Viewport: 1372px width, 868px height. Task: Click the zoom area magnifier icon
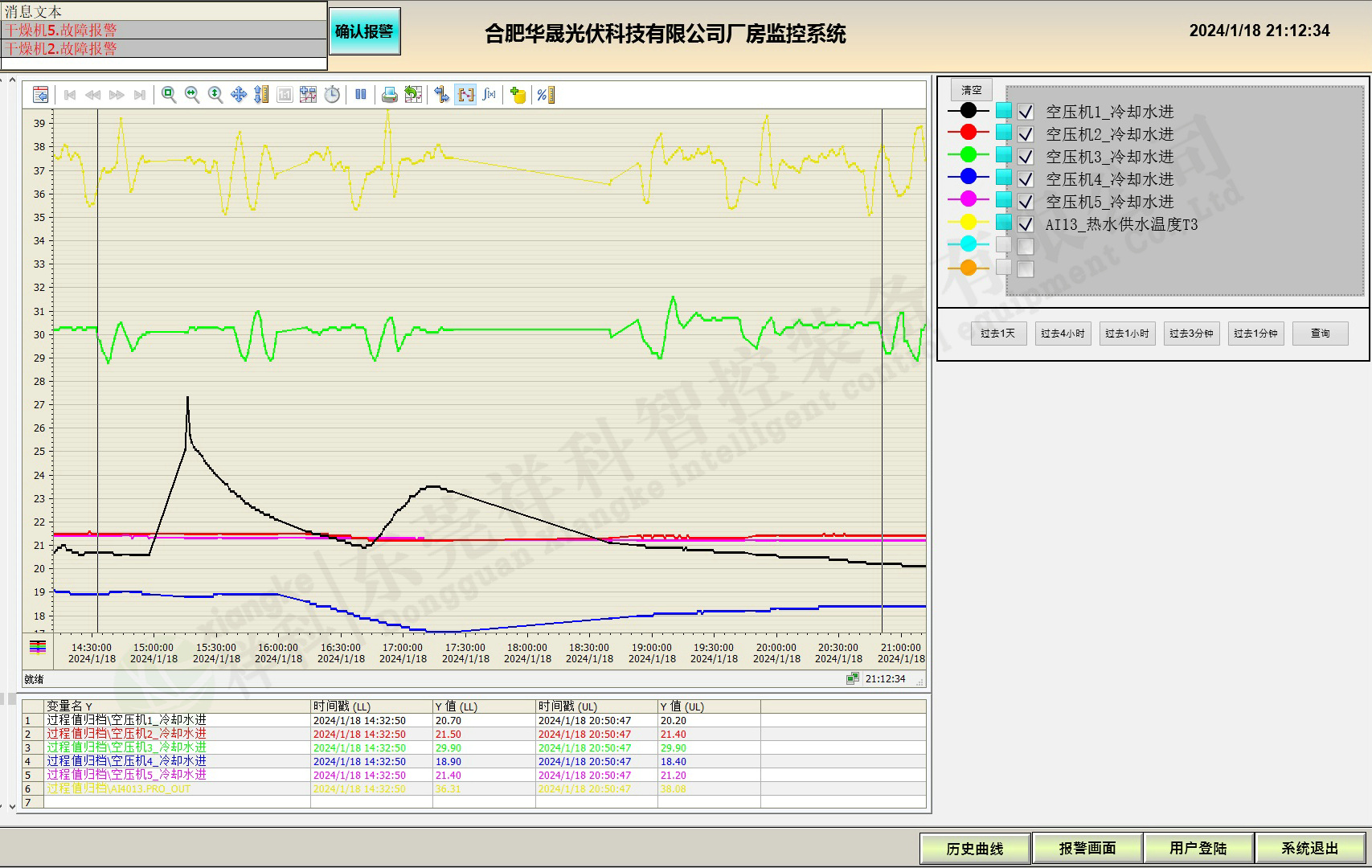[169, 95]
